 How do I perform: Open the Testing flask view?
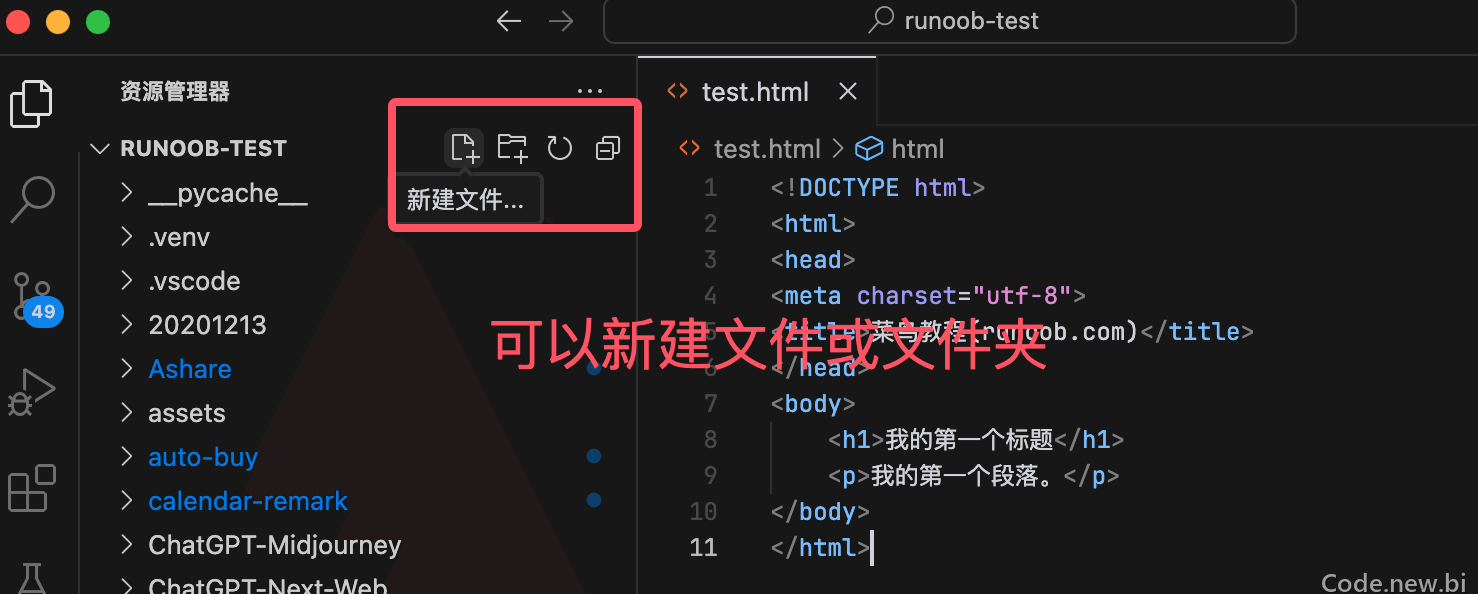point(31,578)
